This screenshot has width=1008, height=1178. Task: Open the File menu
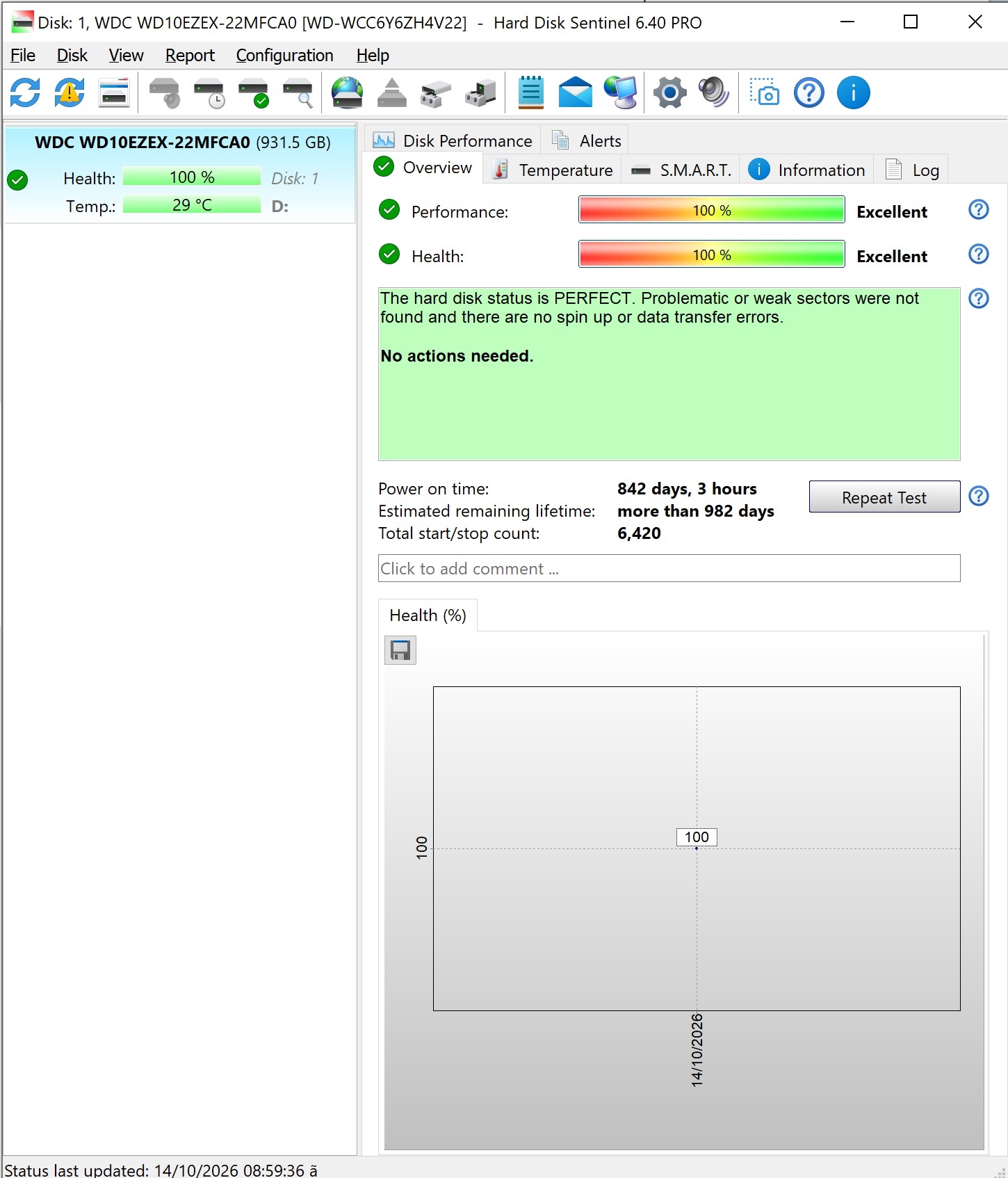(x=23, y=56)
